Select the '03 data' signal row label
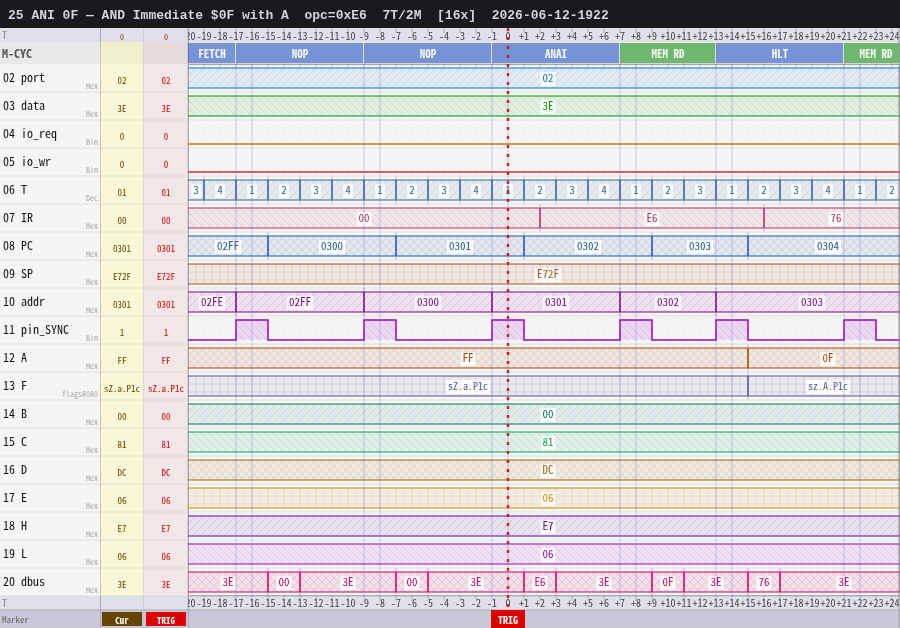Image resolution: width=900 pixels, height=628 pixels. [x=24, y=106]
